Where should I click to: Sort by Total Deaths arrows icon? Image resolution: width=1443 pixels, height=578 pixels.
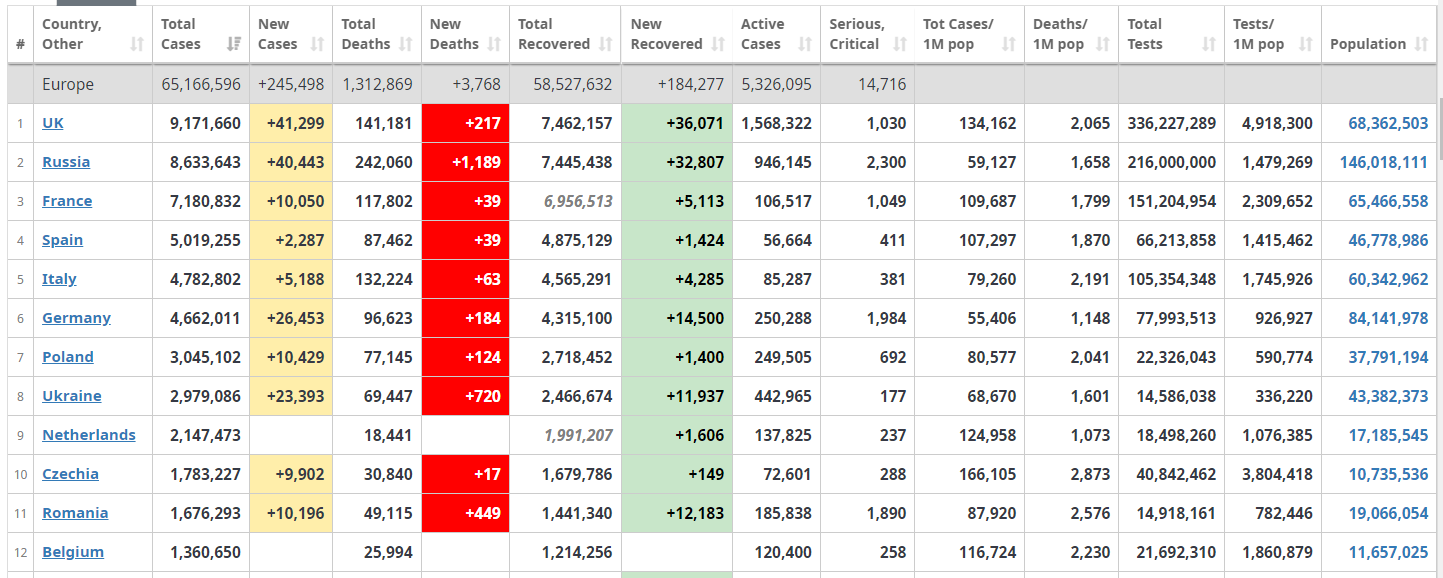click(x=405, y=44)
